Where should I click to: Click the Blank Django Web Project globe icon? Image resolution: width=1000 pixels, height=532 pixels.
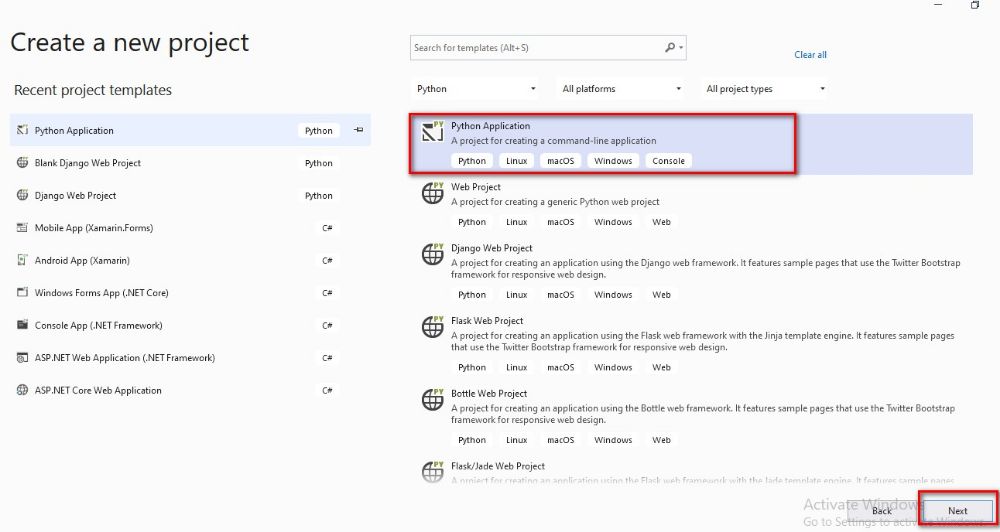click(x=22, y=163)
